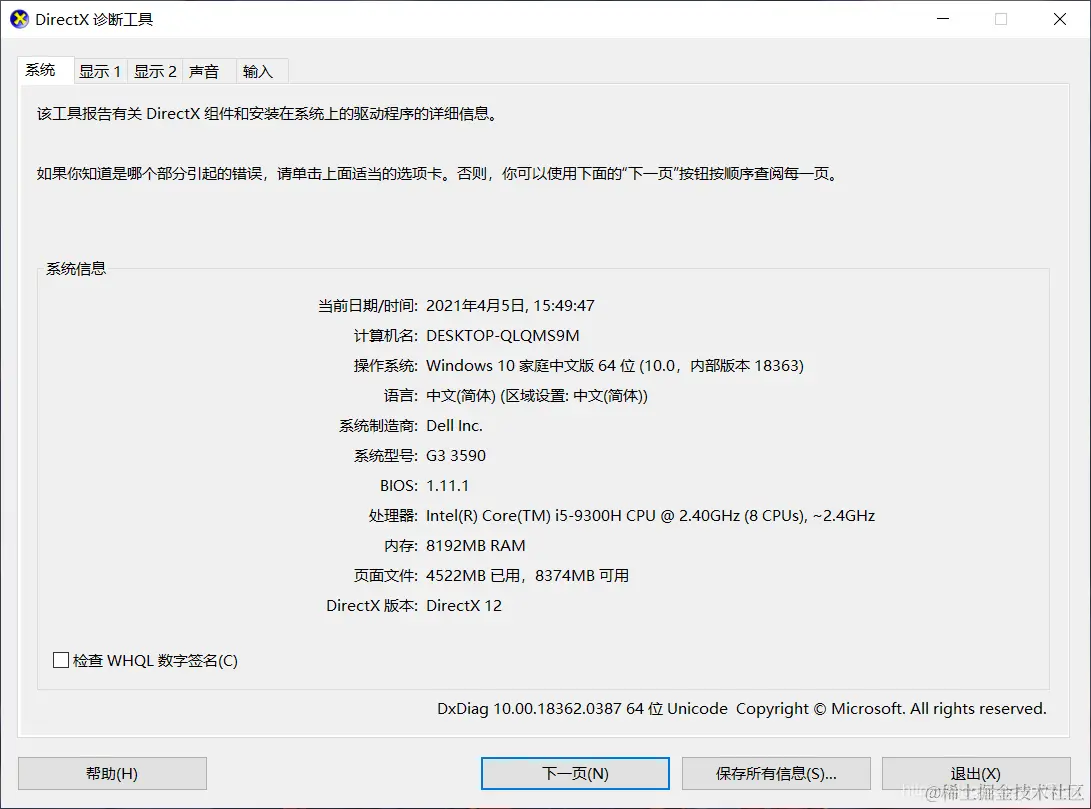
Task: Click system model value G3 3590
Action: pos(456,455)
